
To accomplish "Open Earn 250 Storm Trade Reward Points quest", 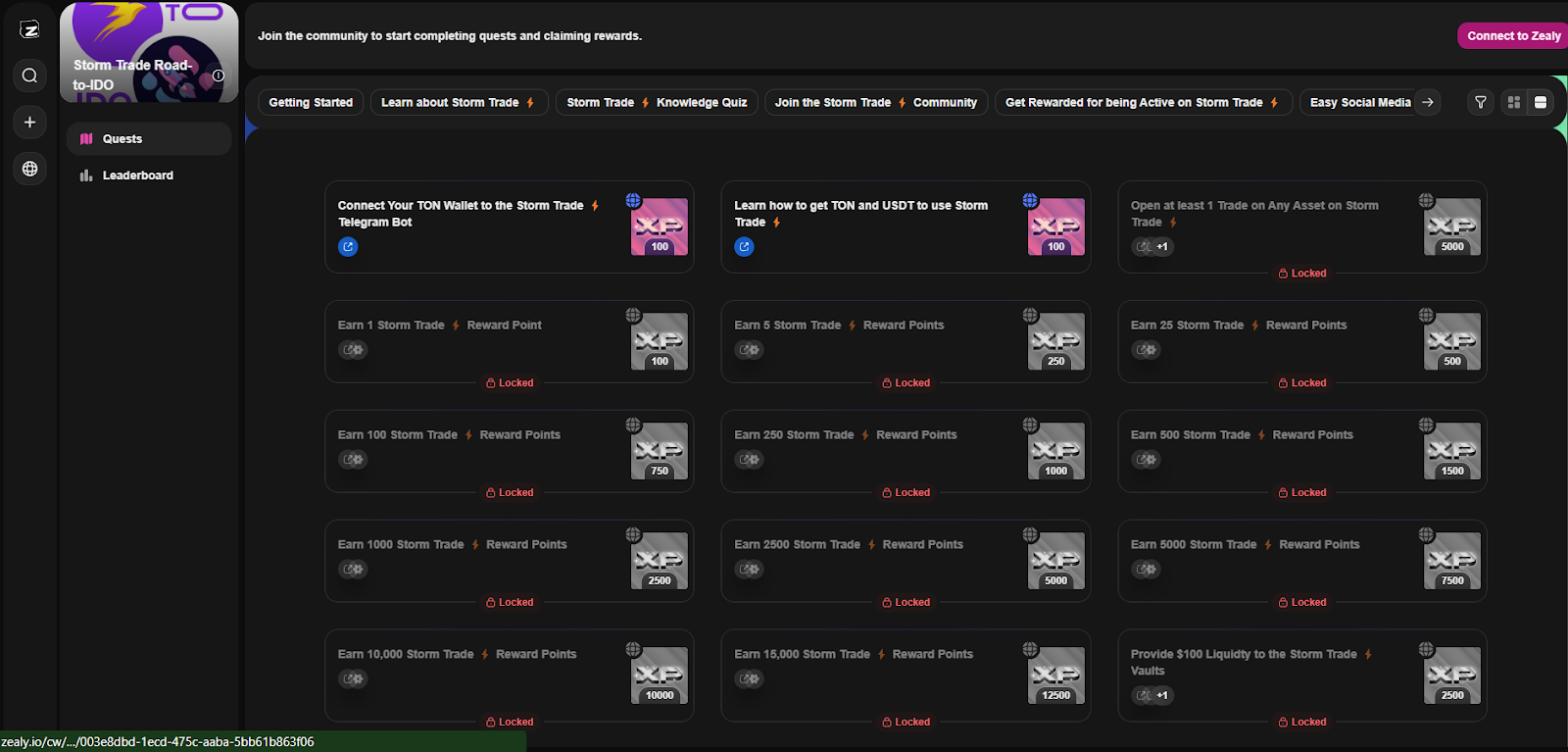I will point(846,435).
